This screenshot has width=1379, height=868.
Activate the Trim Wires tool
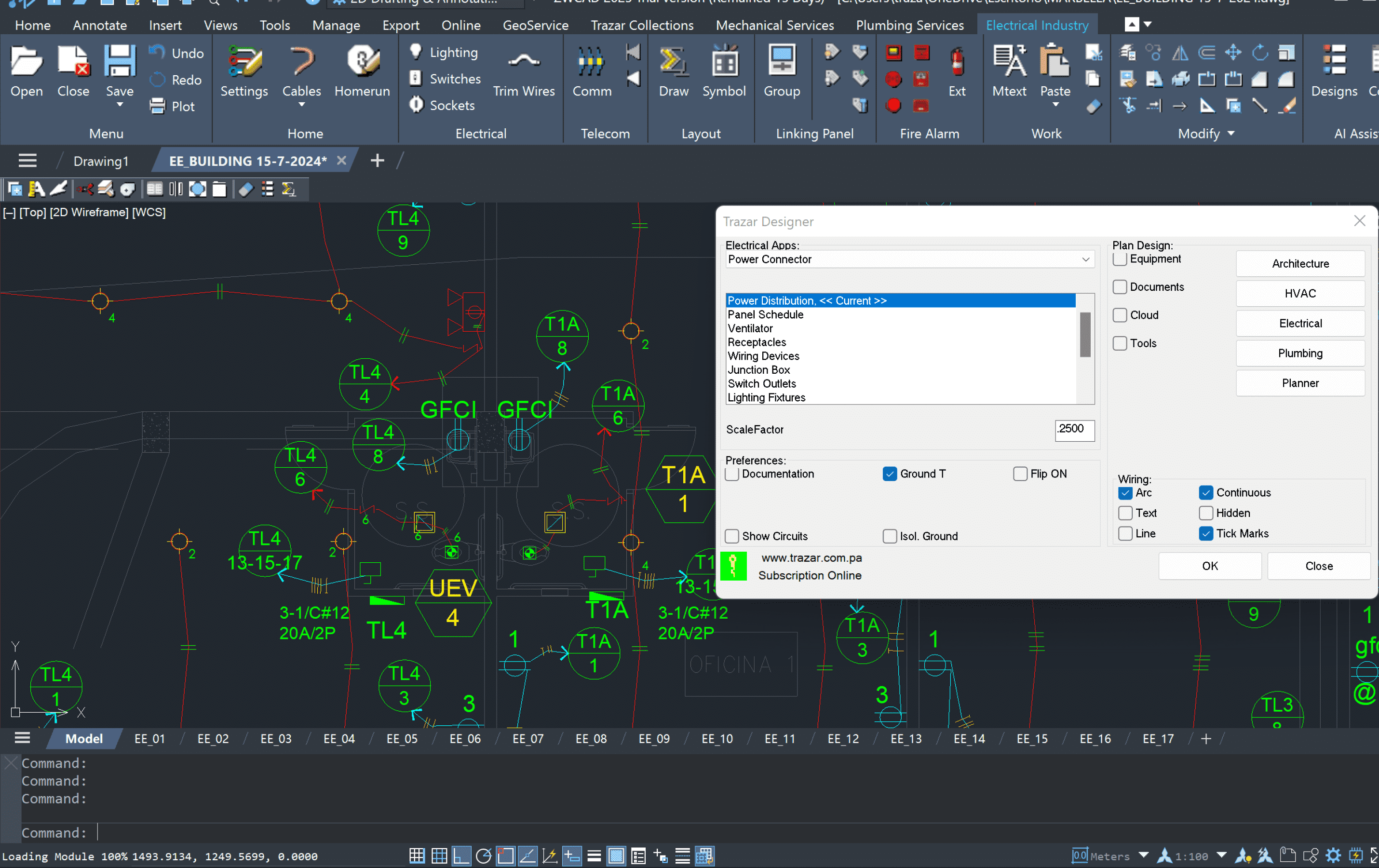point(524,71)
